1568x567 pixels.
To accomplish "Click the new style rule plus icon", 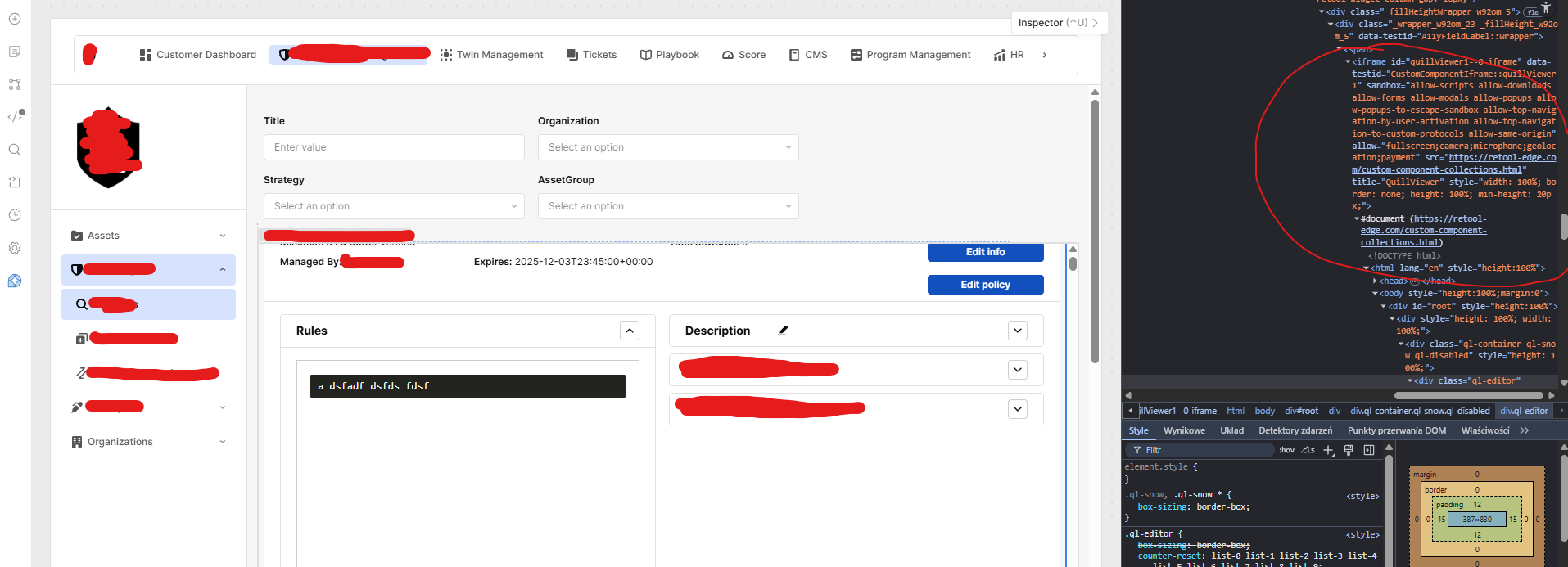I will click(x=1328, y=450).
